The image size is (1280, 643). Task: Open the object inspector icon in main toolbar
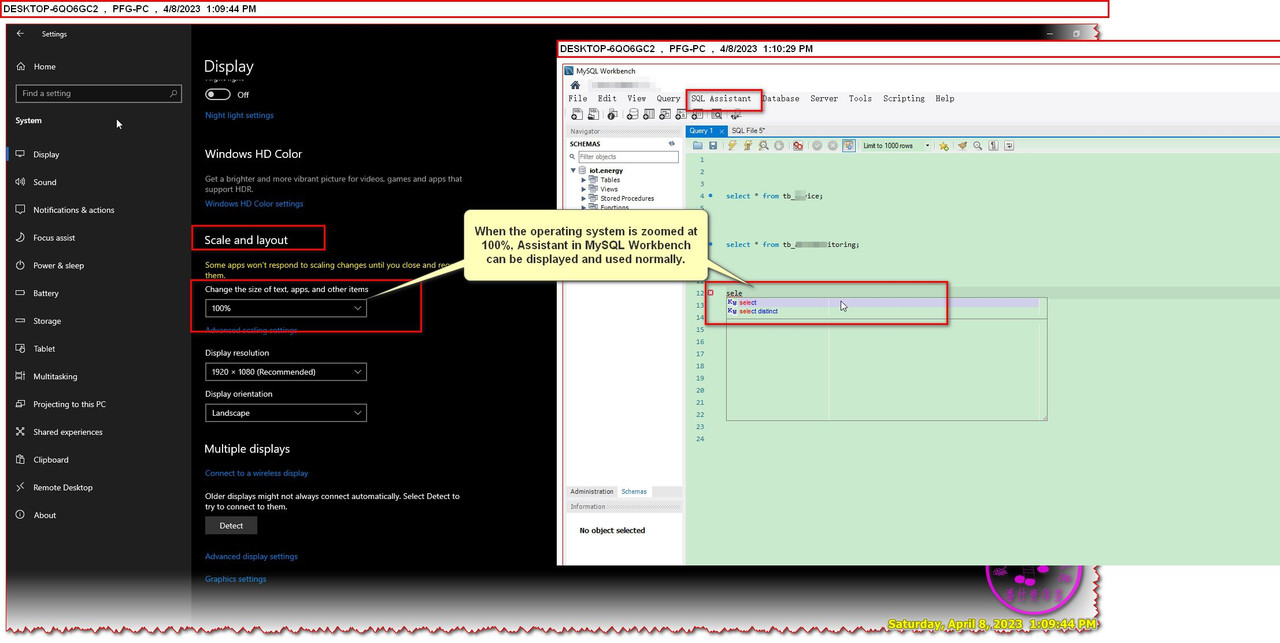point(612,114)
